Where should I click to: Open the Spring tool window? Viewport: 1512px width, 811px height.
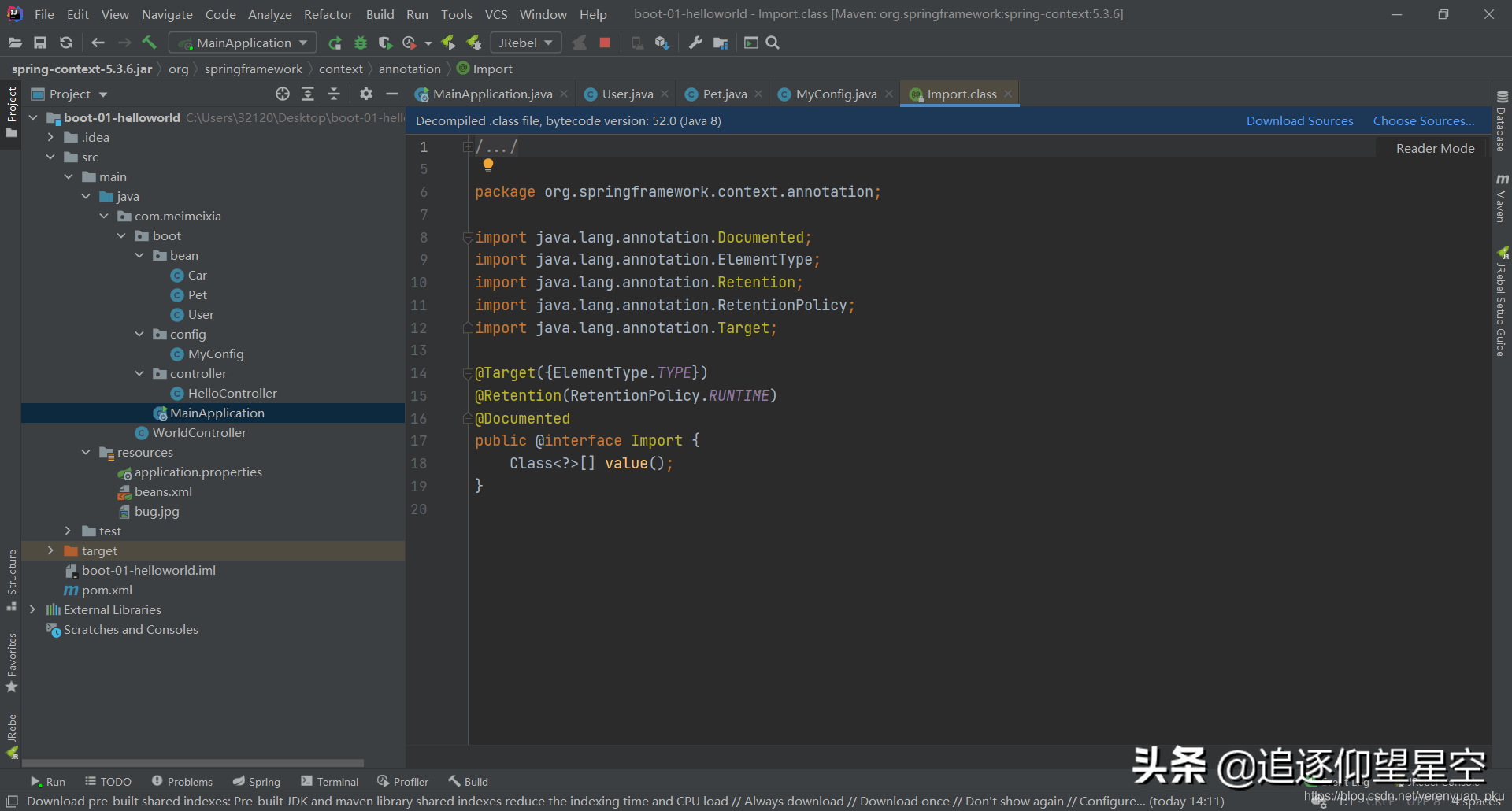257,781
